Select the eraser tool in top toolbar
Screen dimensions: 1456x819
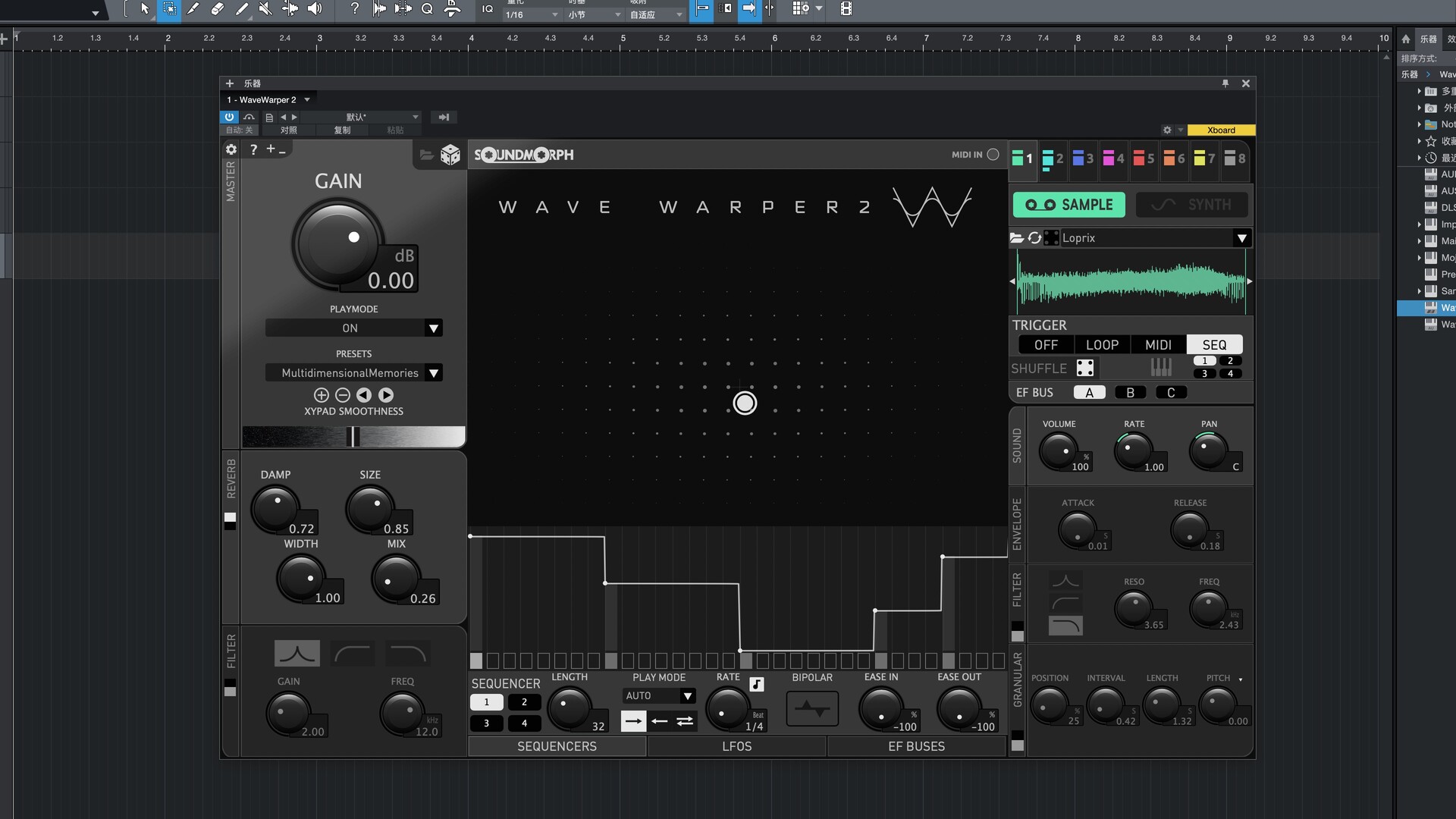point(217,9)
